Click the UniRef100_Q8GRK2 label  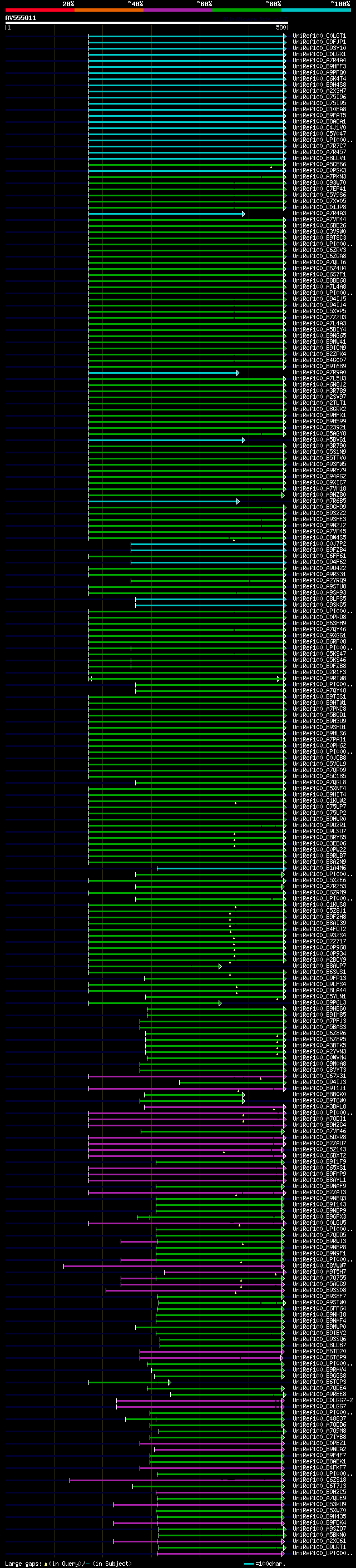[319, 409]
